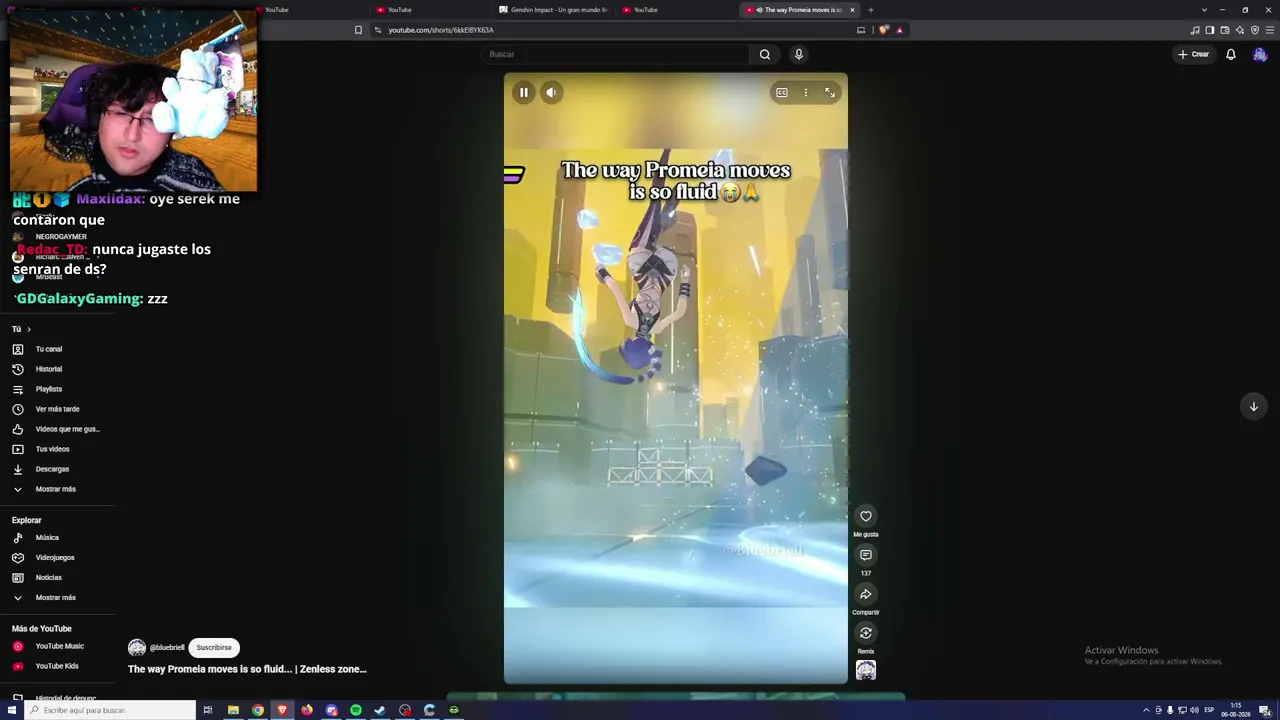The height and width of the screenshot is (720, 1280).
Task: Open the tab search dropdown chevron
Action: tap(1204, 10)
